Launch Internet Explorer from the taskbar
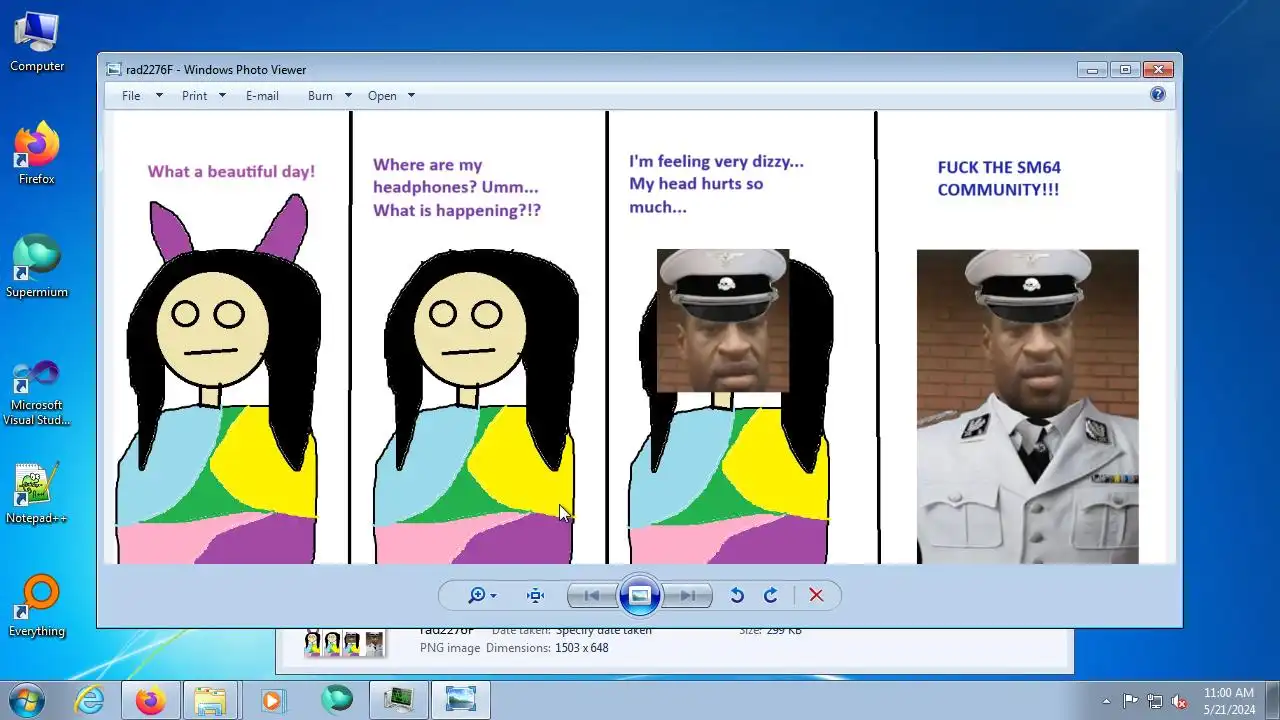 90,700
